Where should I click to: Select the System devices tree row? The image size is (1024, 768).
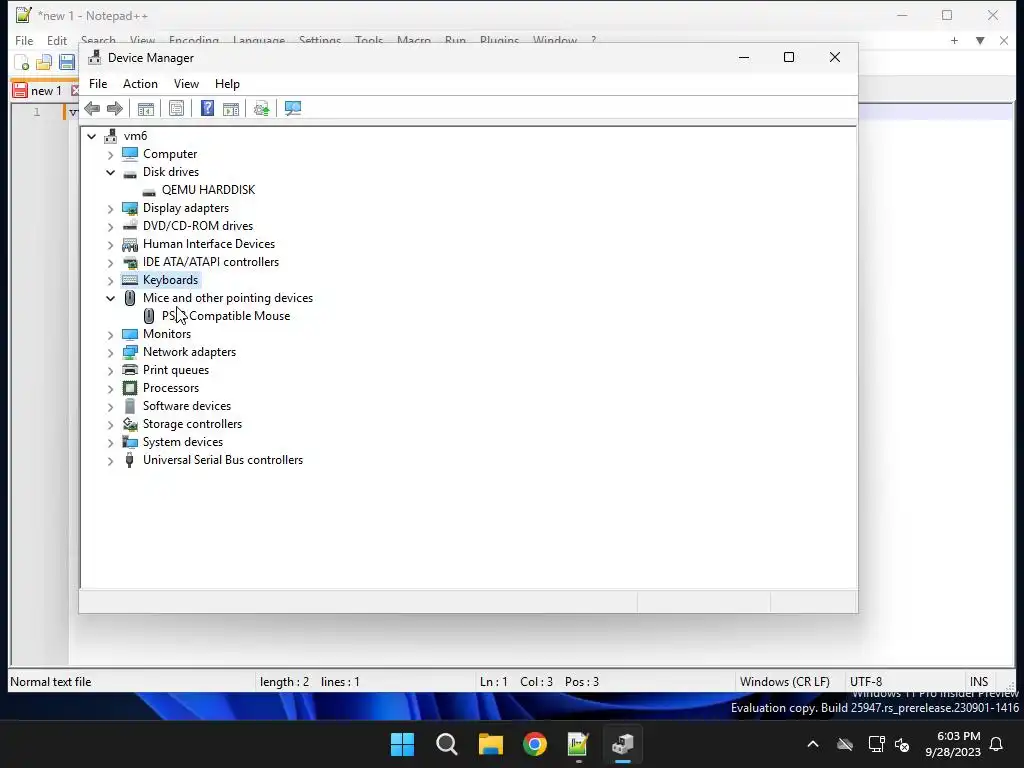(183, 442)
